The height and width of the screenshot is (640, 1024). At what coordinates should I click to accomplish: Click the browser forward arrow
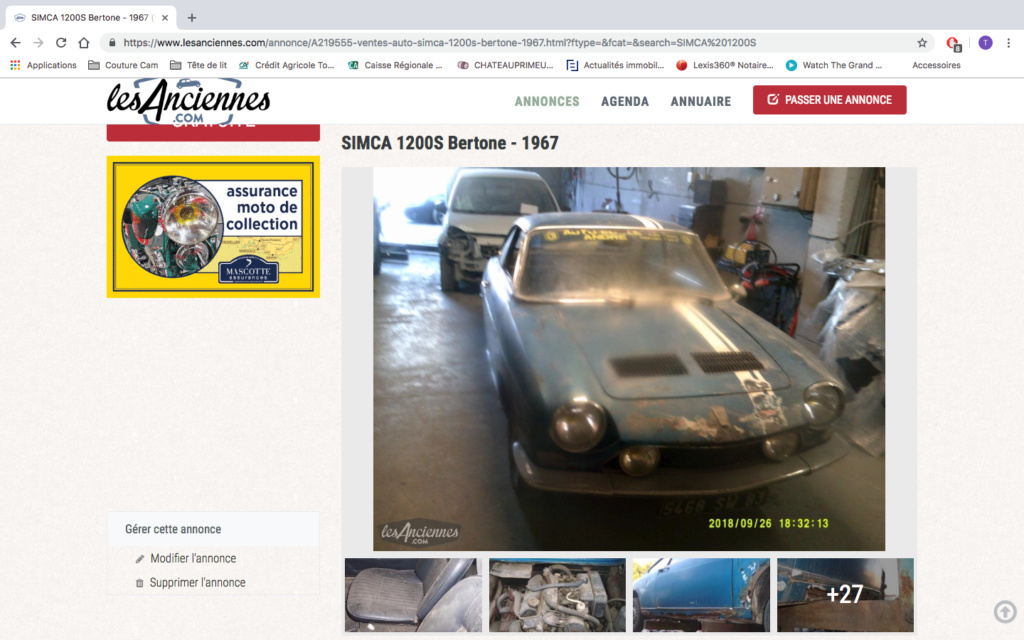pos(39,42)
